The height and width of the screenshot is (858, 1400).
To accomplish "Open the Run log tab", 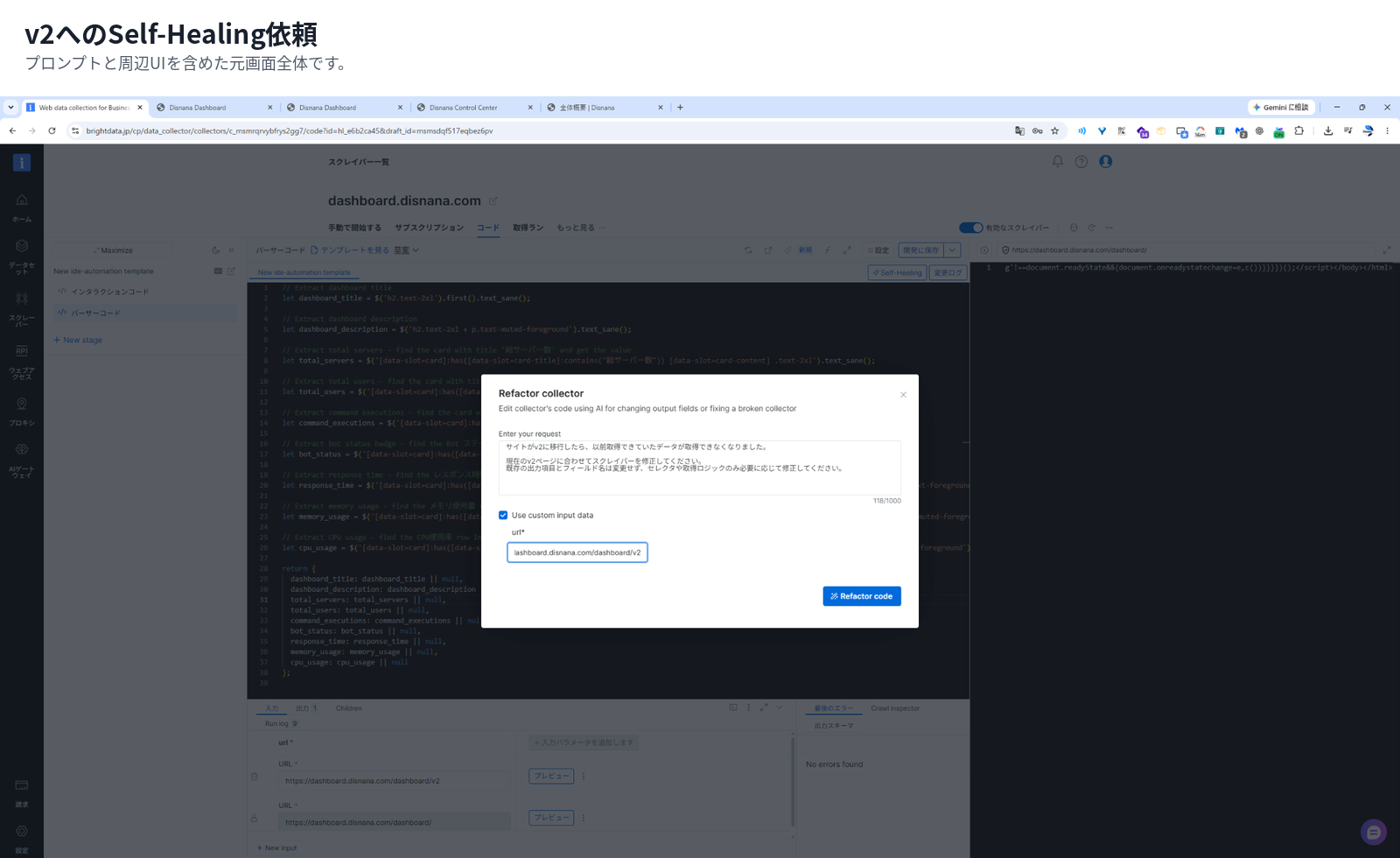I will point(281,724).
